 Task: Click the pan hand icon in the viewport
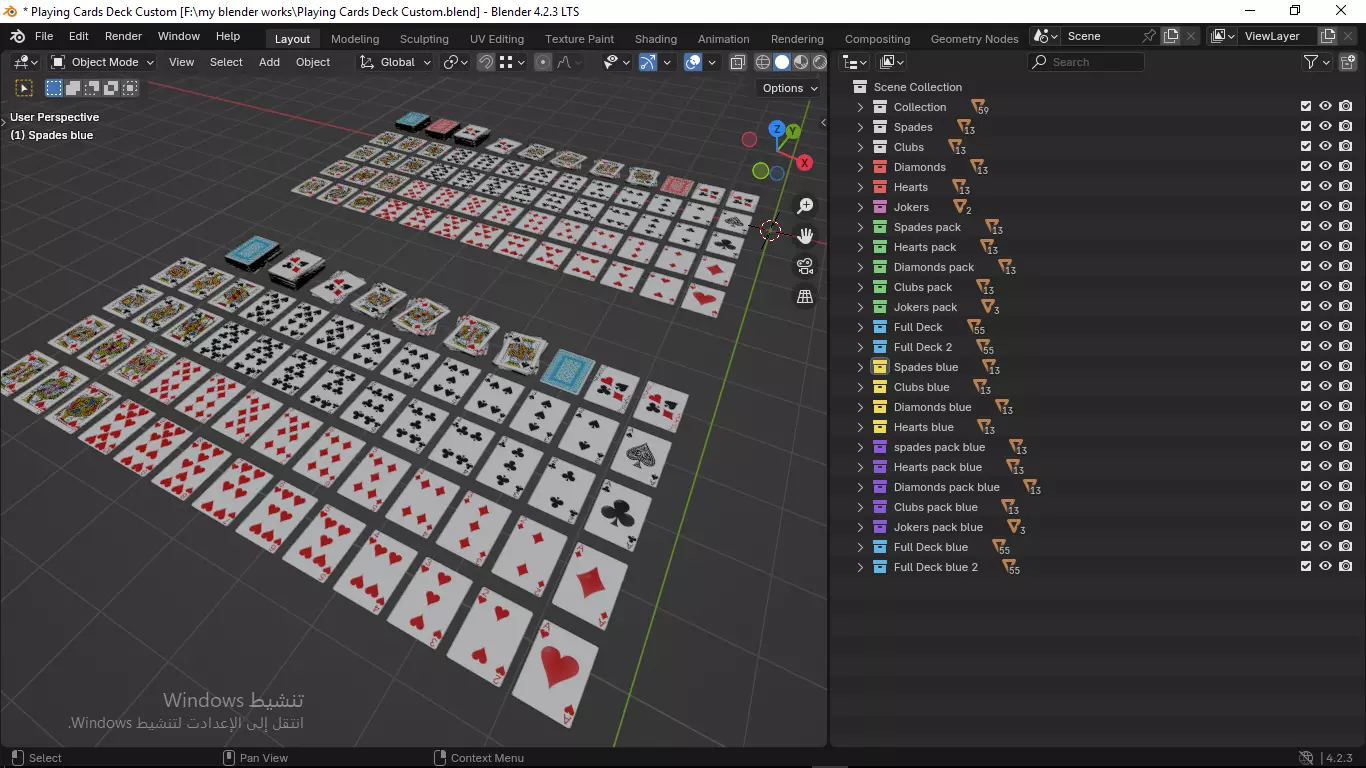point(805,236)
